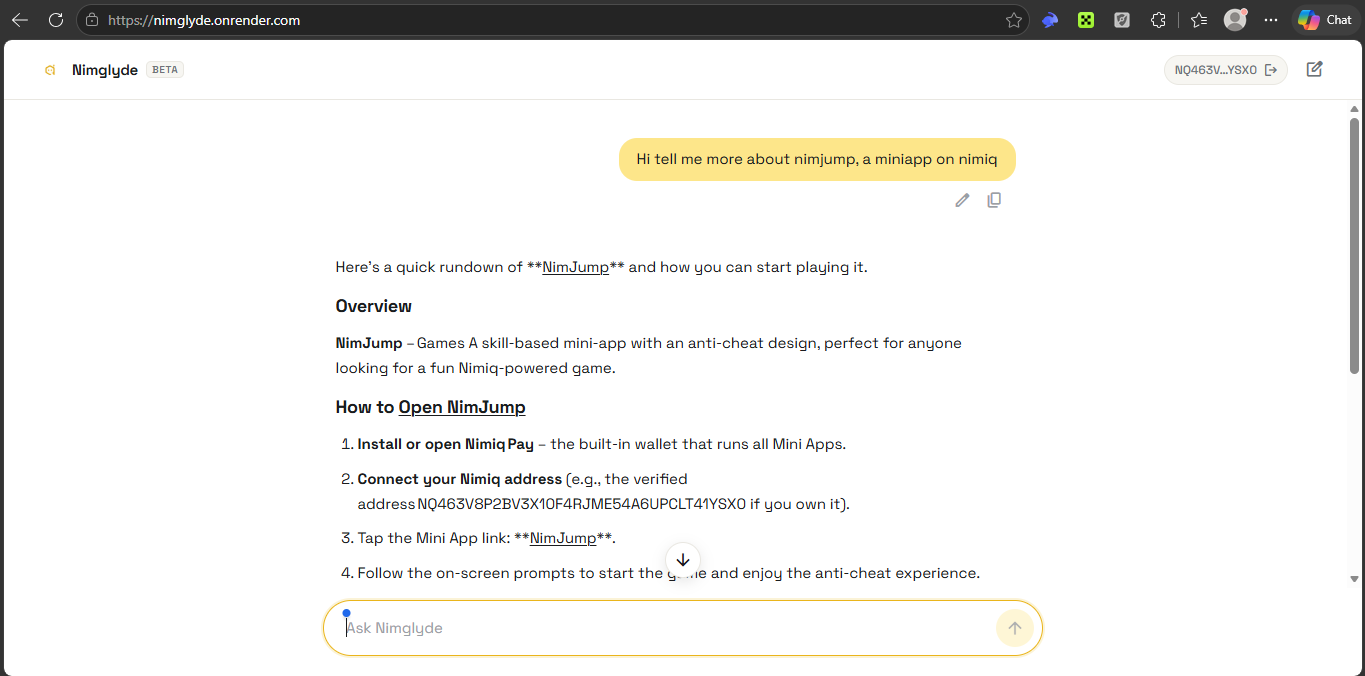Click the address bar URL nimglyde.onrender.com
1365x676 pixels.
point(204,20)
